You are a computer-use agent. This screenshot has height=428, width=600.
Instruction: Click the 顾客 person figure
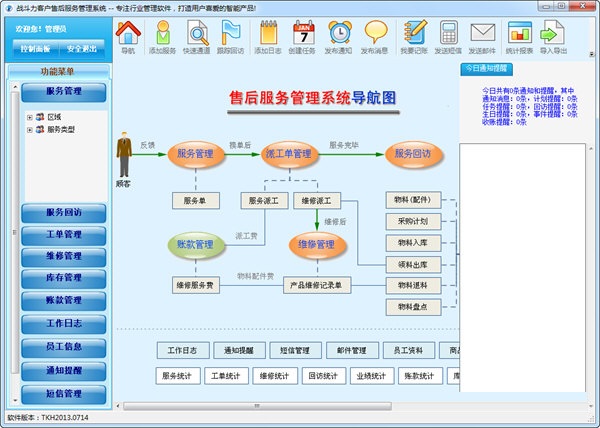[123, 155]
